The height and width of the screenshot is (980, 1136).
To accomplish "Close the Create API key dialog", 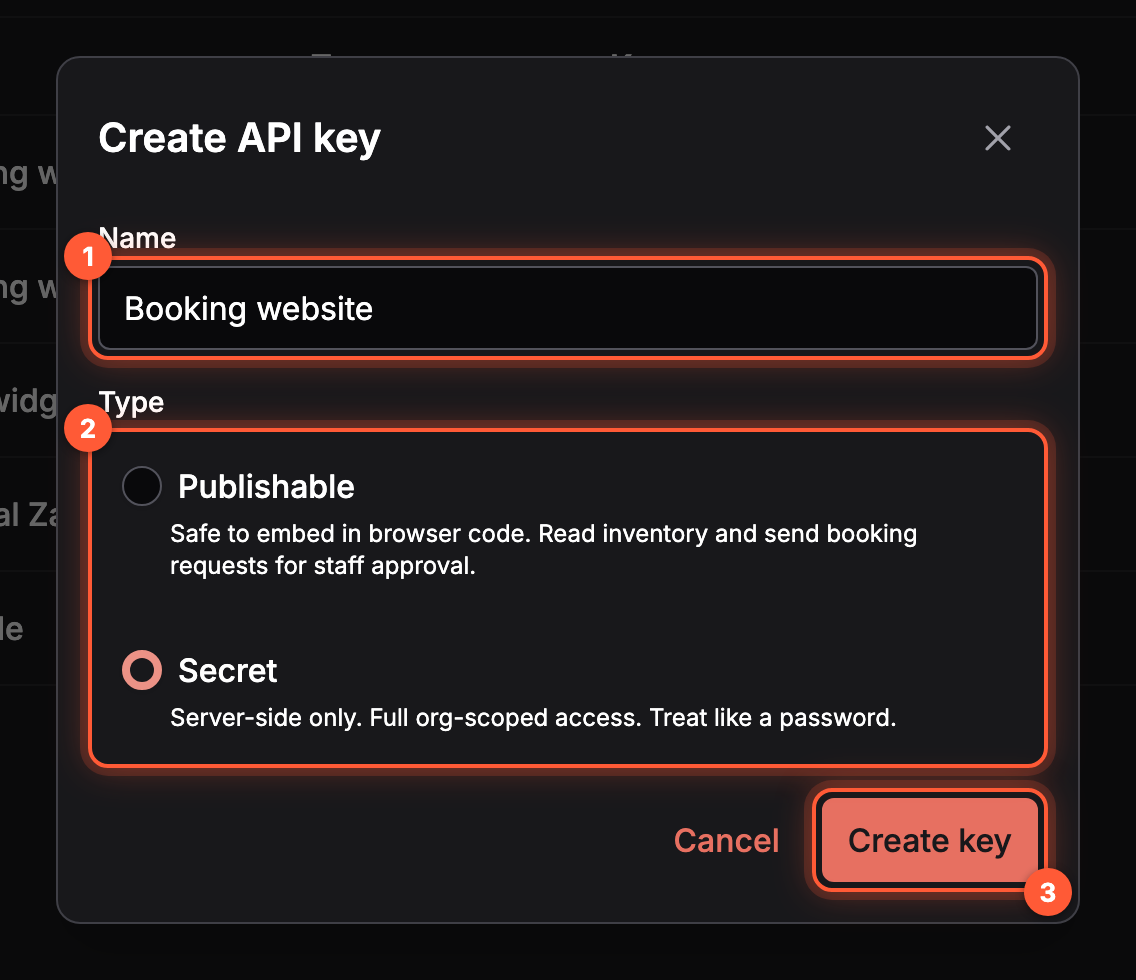I will [x=998, y=138].
